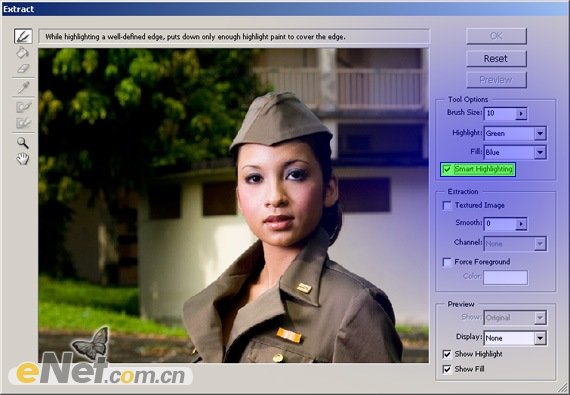Click the Force Foreground color swatch
The height and width of the screenshot is (395, 570).
(x=505, y=278)
